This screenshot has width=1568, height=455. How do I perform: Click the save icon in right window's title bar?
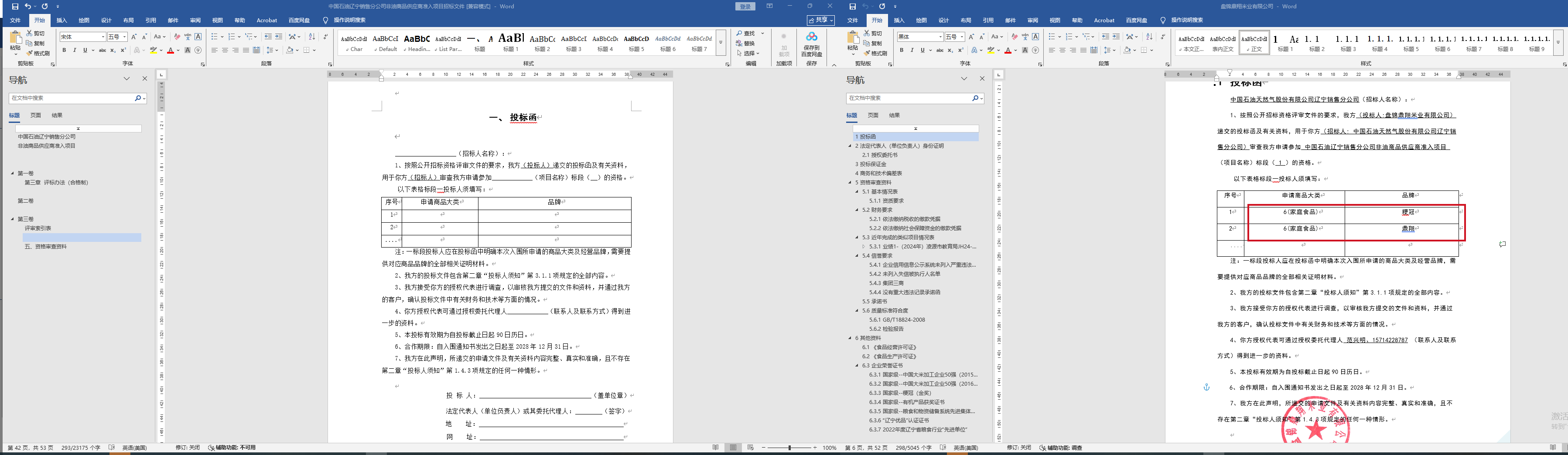[852, 6]
